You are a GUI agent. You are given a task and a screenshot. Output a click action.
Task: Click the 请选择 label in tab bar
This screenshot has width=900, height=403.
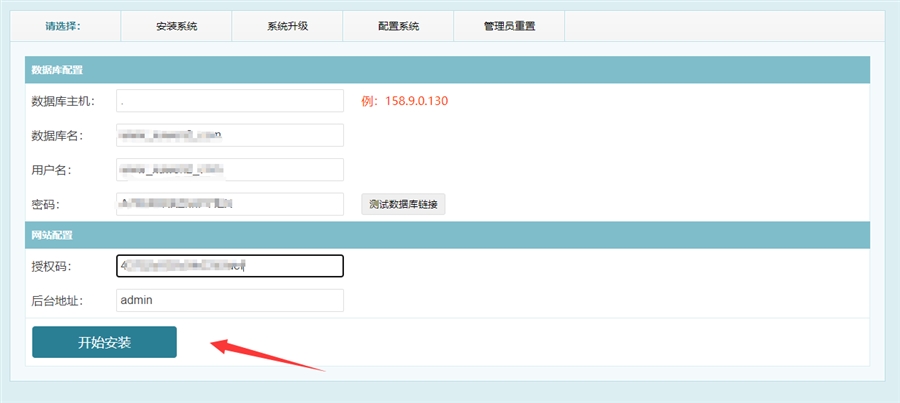(62, 26)
